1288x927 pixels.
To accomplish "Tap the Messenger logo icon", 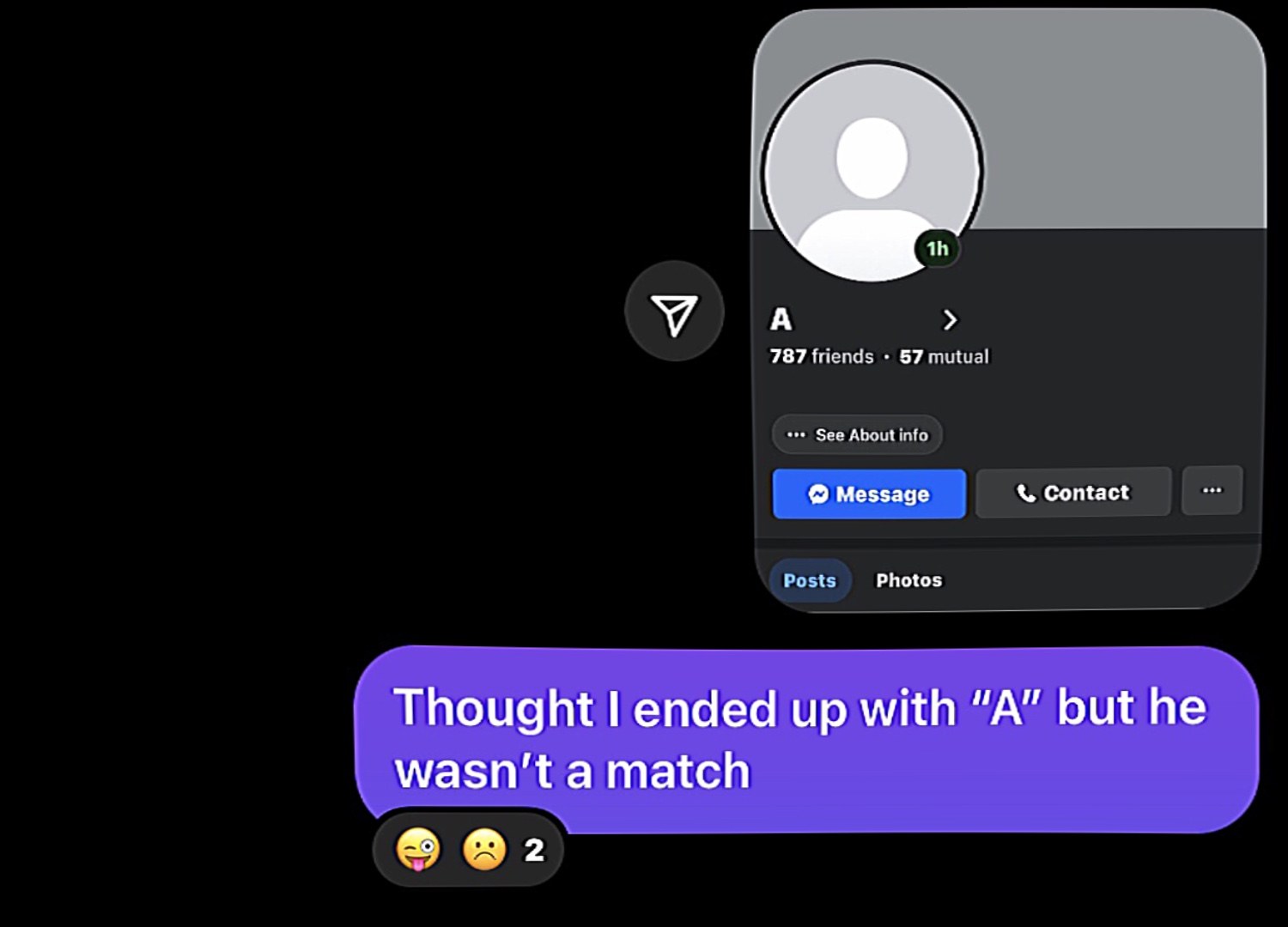I will coord(818,494).
